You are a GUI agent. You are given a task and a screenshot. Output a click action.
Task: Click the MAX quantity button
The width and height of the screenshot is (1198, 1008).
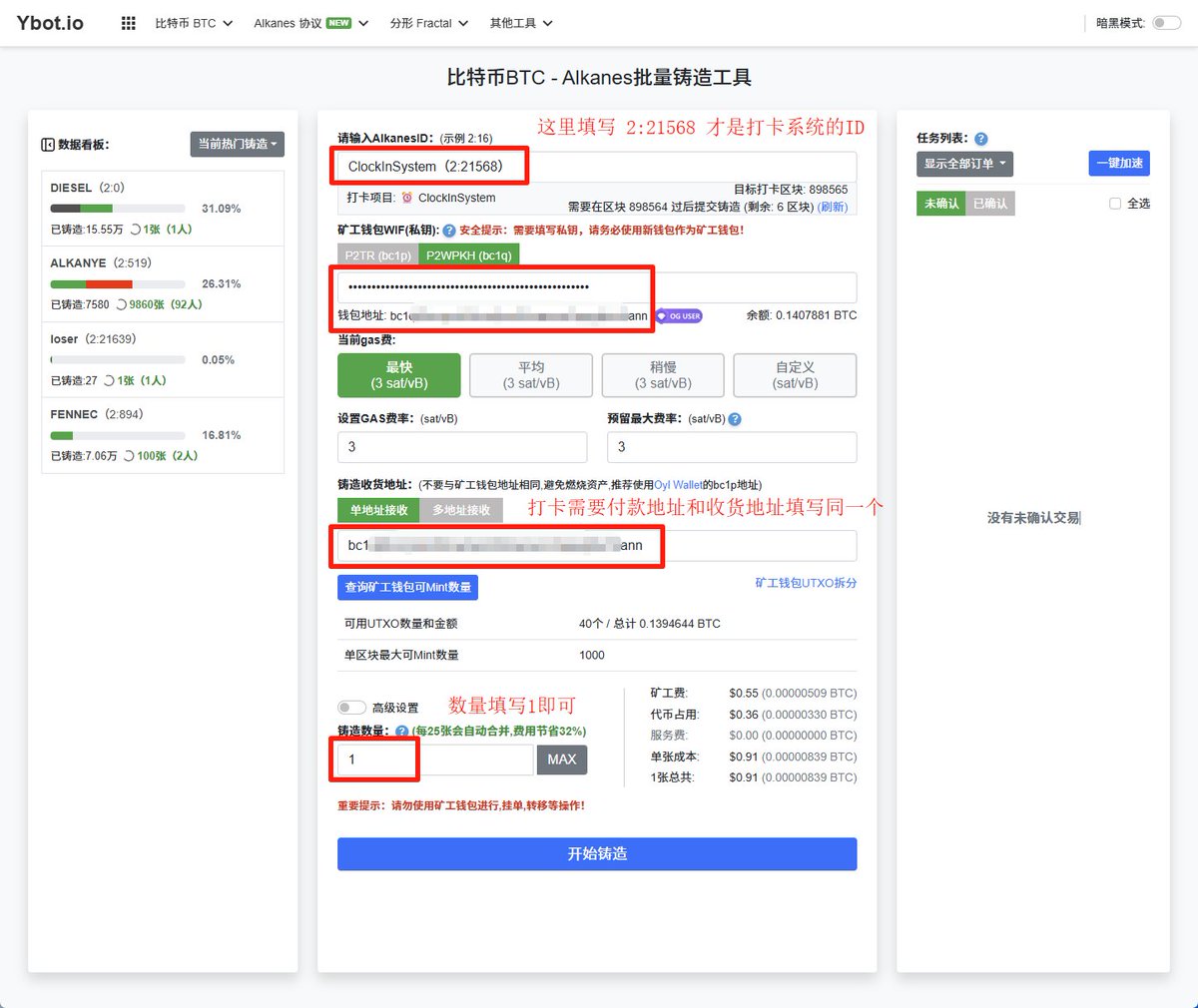pos(562,759)
